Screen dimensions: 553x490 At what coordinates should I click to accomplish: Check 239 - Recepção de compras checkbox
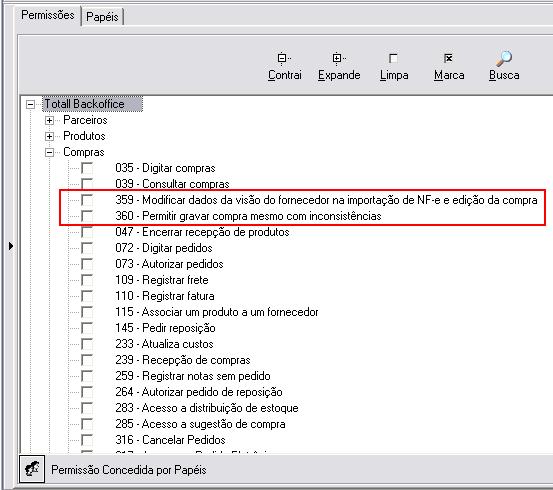87,360
